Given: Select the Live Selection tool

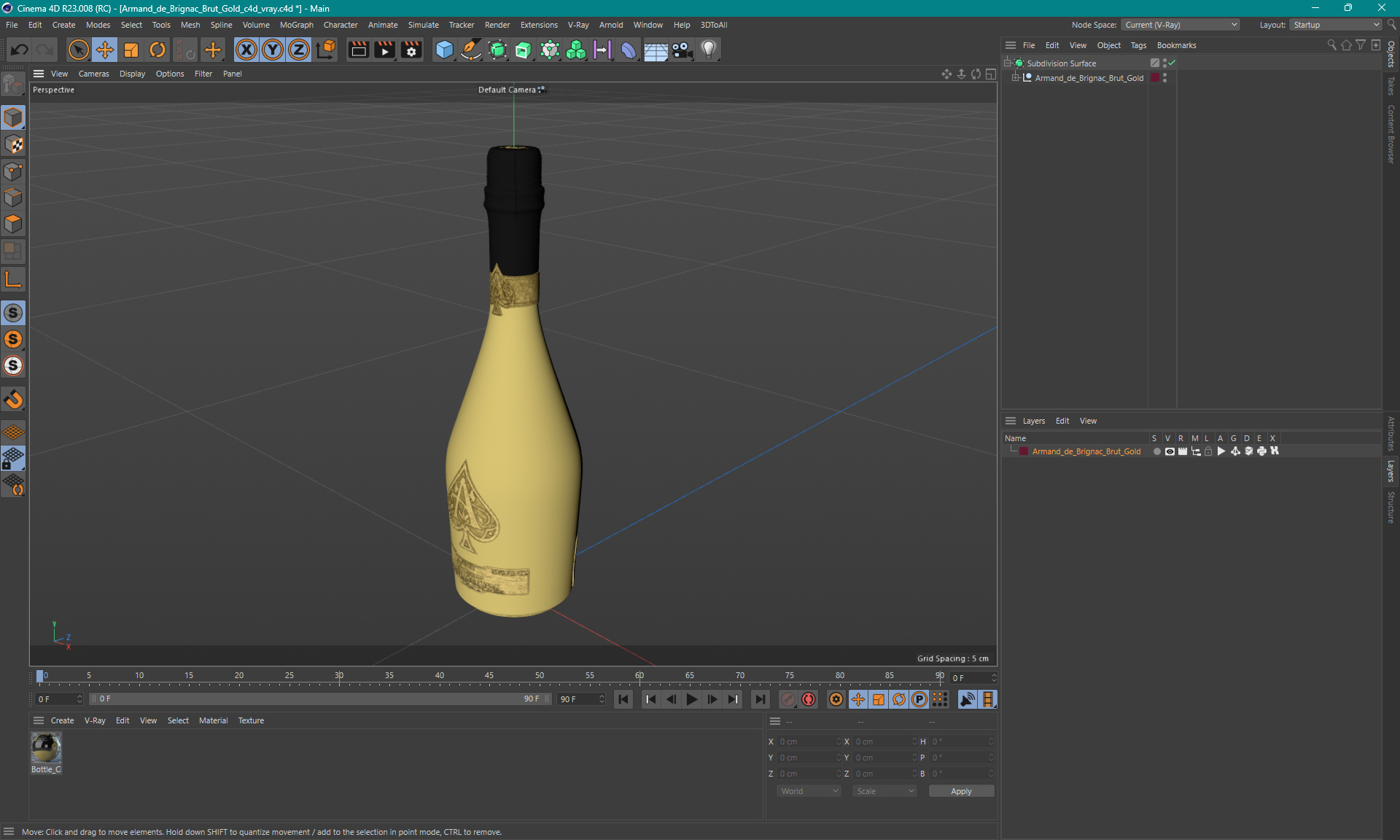Looking at the screenshot, I should point(78,50).
